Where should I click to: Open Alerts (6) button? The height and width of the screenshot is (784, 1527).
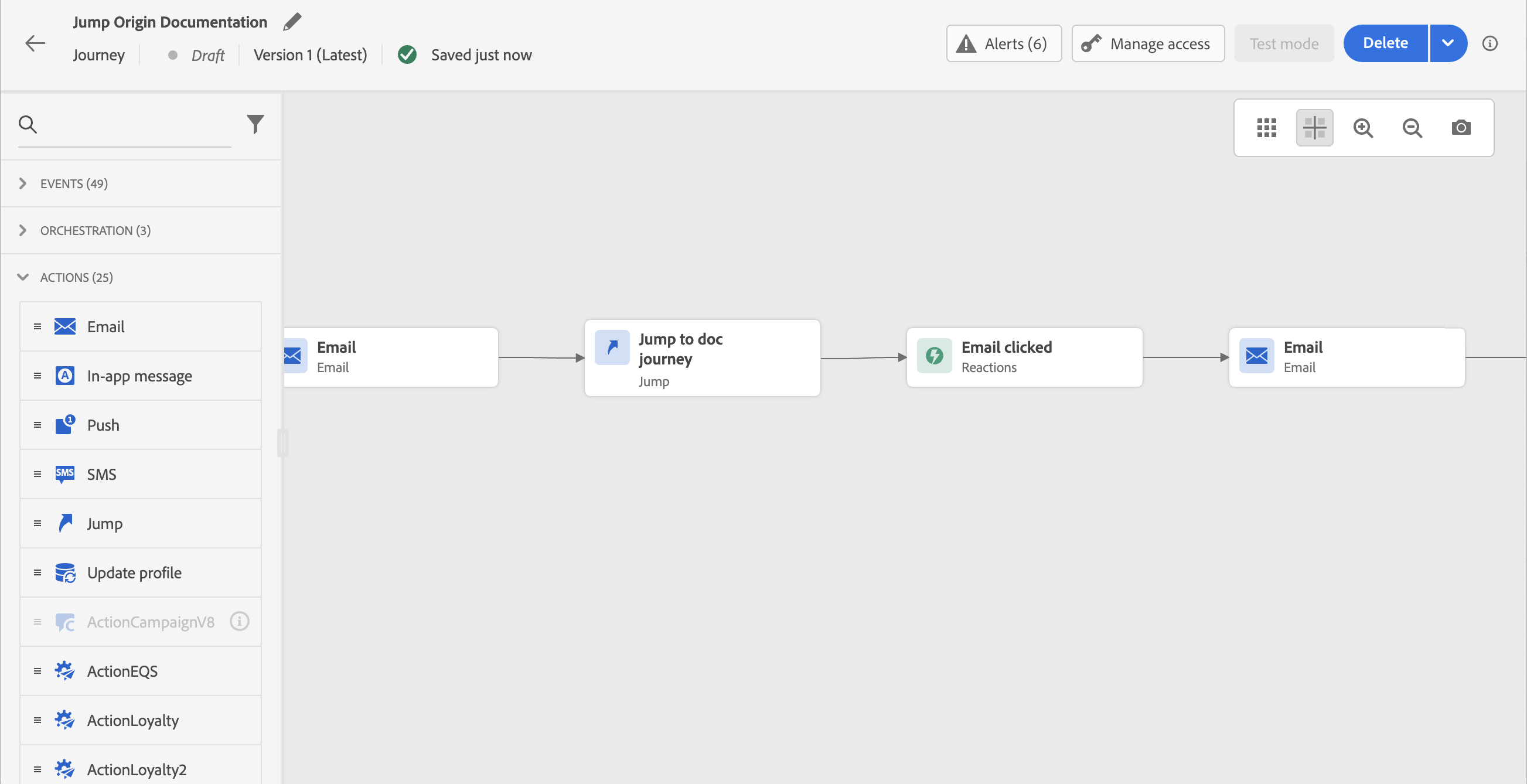[x=1004, y=43]
